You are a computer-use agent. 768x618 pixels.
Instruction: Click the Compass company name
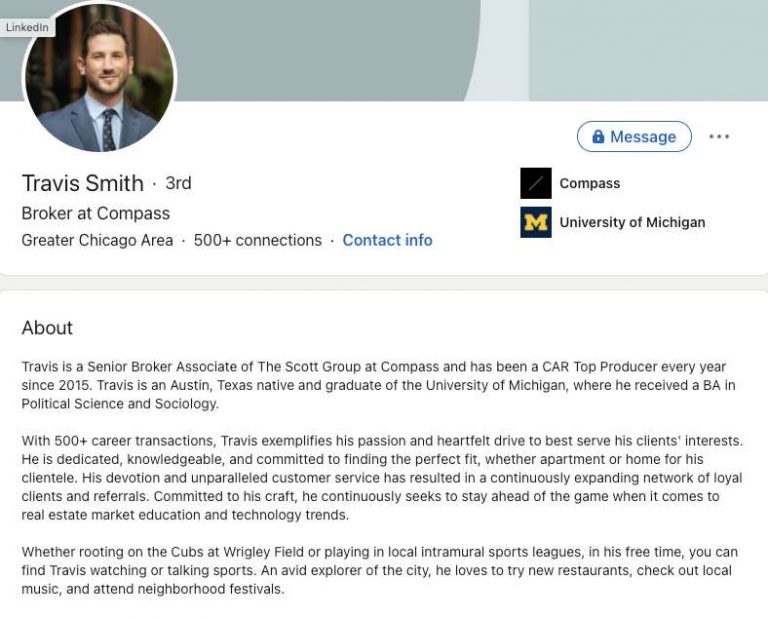[x=589, y=183]
